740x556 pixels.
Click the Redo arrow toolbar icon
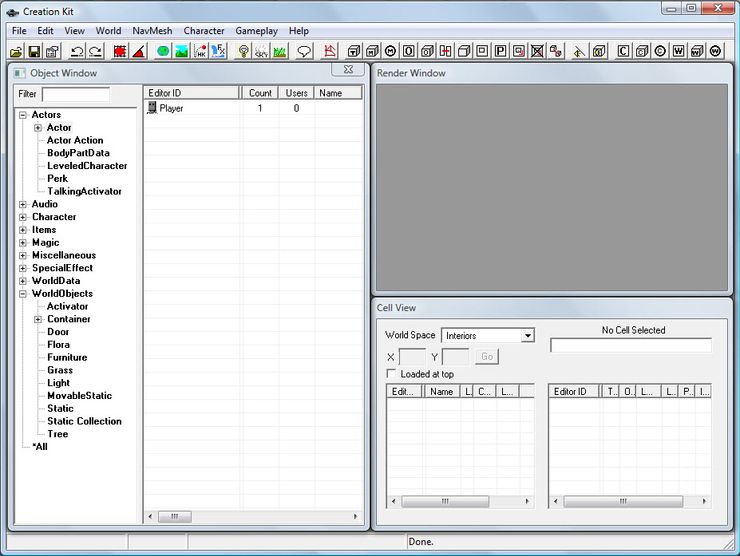[x=95, y=51]
